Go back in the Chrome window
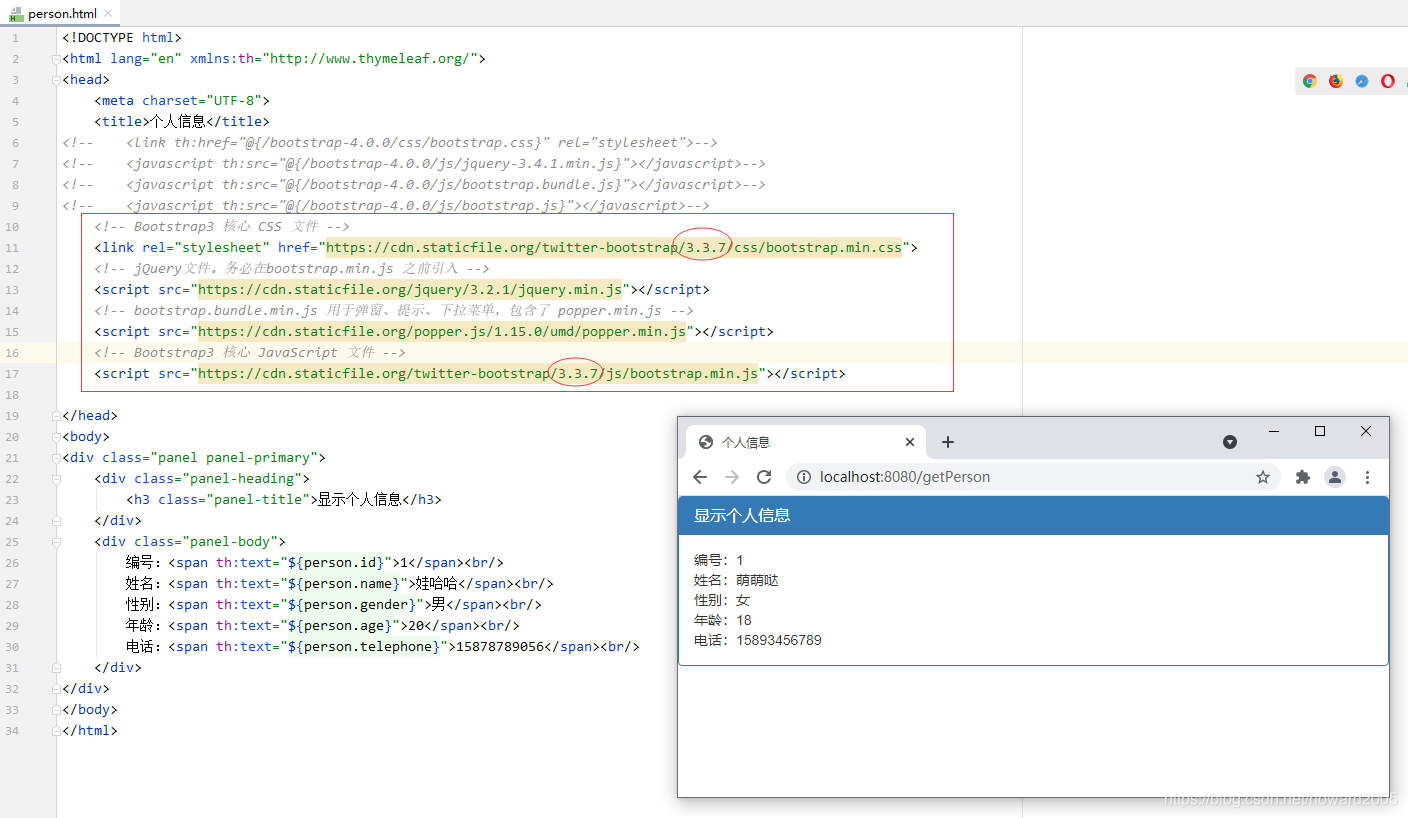 click(700, 477)
